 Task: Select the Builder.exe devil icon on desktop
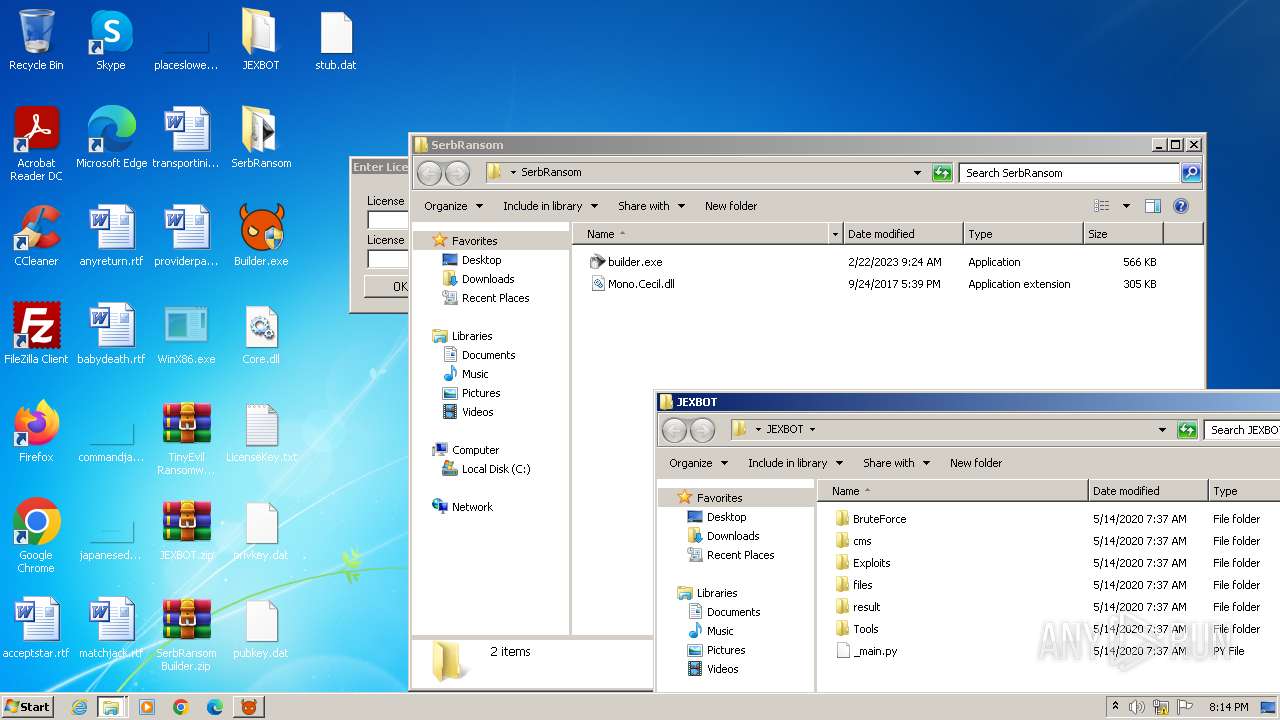(261, 236)
